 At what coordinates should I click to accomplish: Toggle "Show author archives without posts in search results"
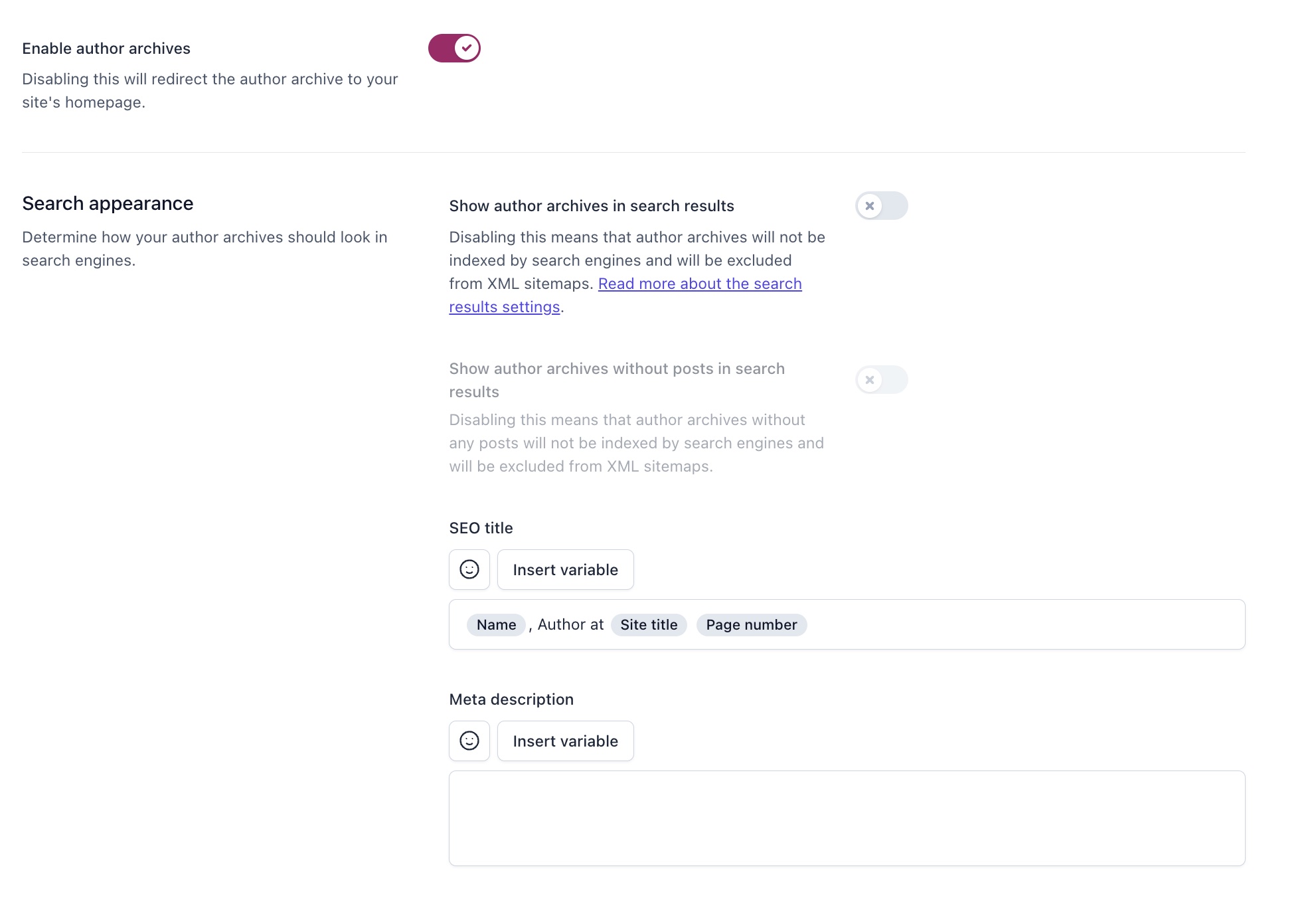click(881, 379)
